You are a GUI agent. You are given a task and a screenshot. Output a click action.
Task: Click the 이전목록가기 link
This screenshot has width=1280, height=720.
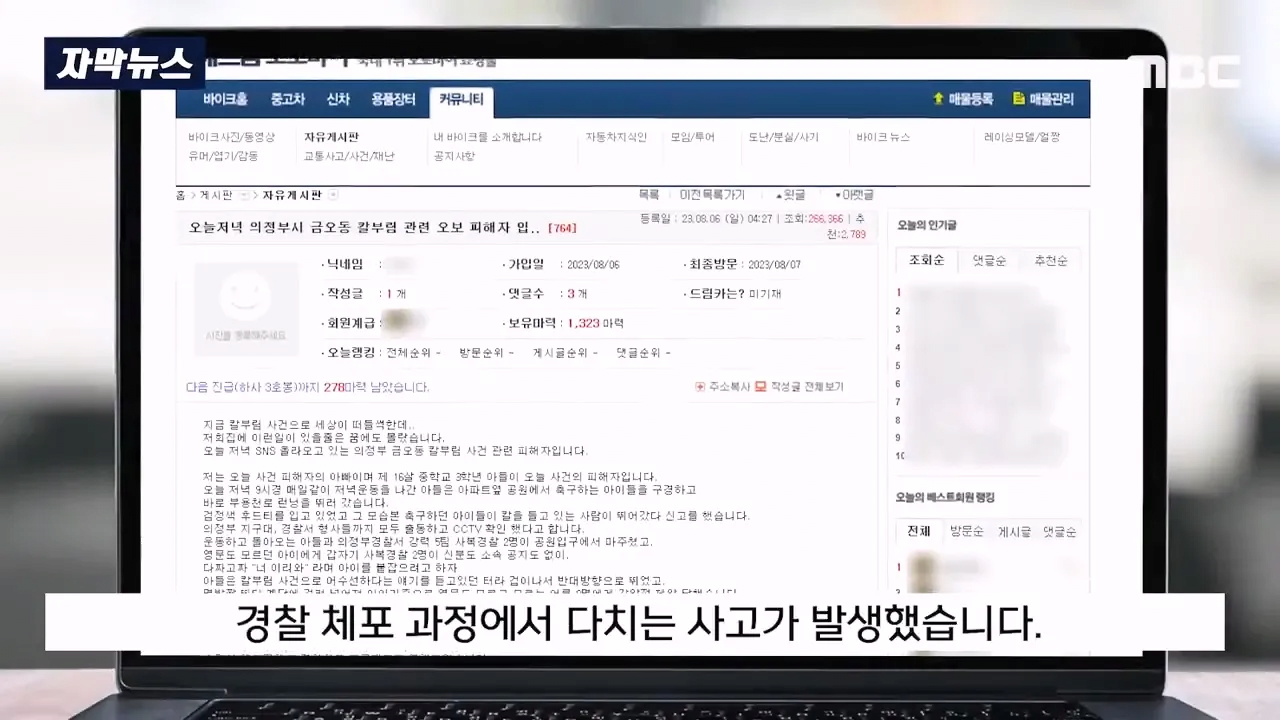click(713, 195)
